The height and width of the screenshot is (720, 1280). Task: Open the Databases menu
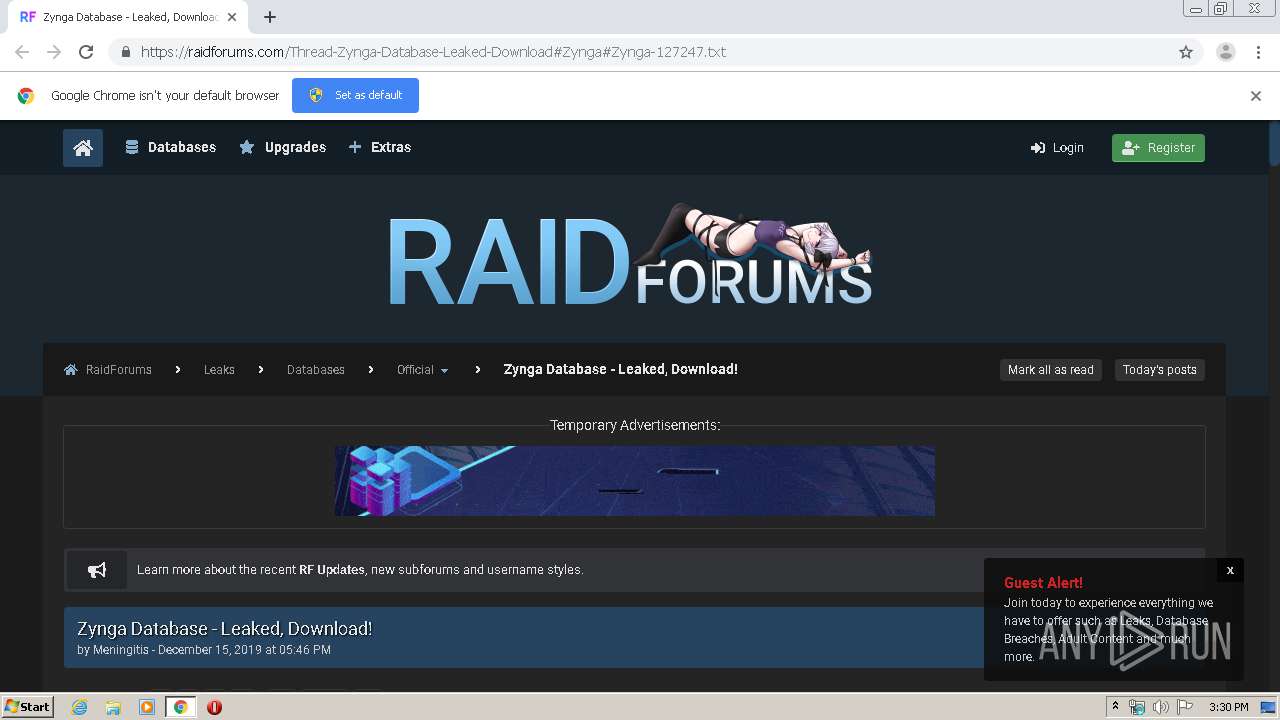coord(170,147)
